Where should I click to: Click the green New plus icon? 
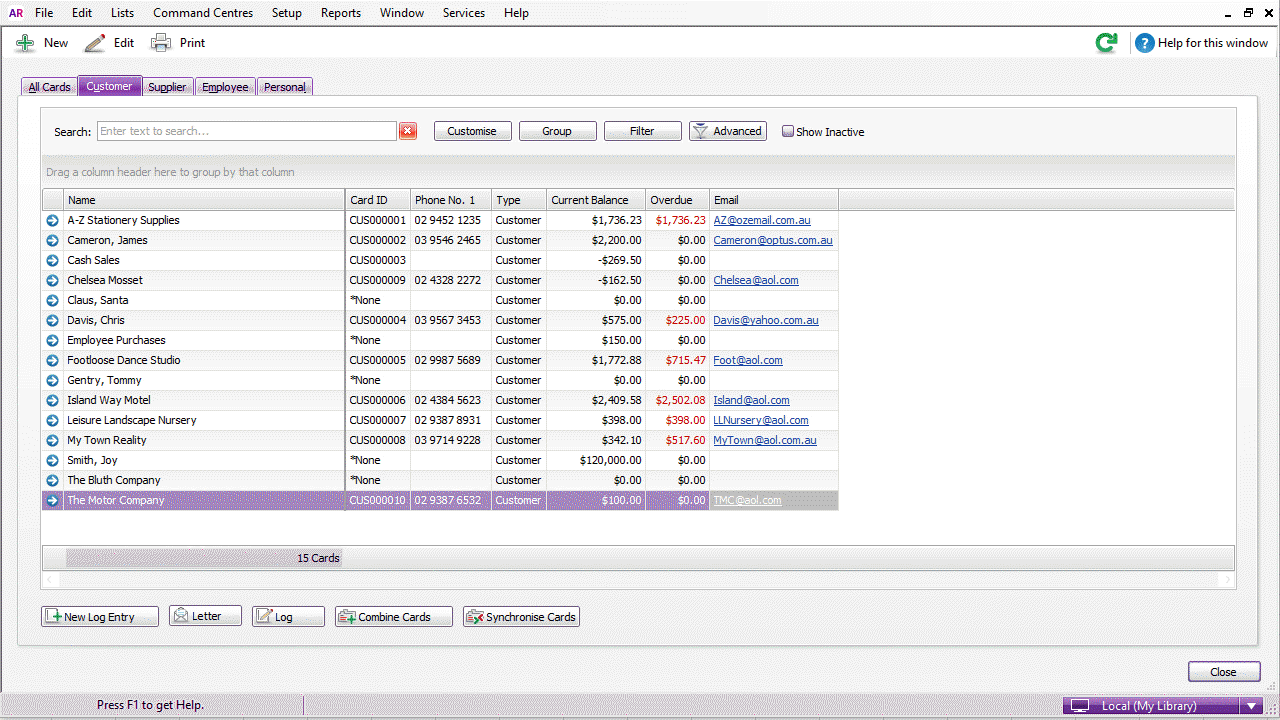coord(26,43)
